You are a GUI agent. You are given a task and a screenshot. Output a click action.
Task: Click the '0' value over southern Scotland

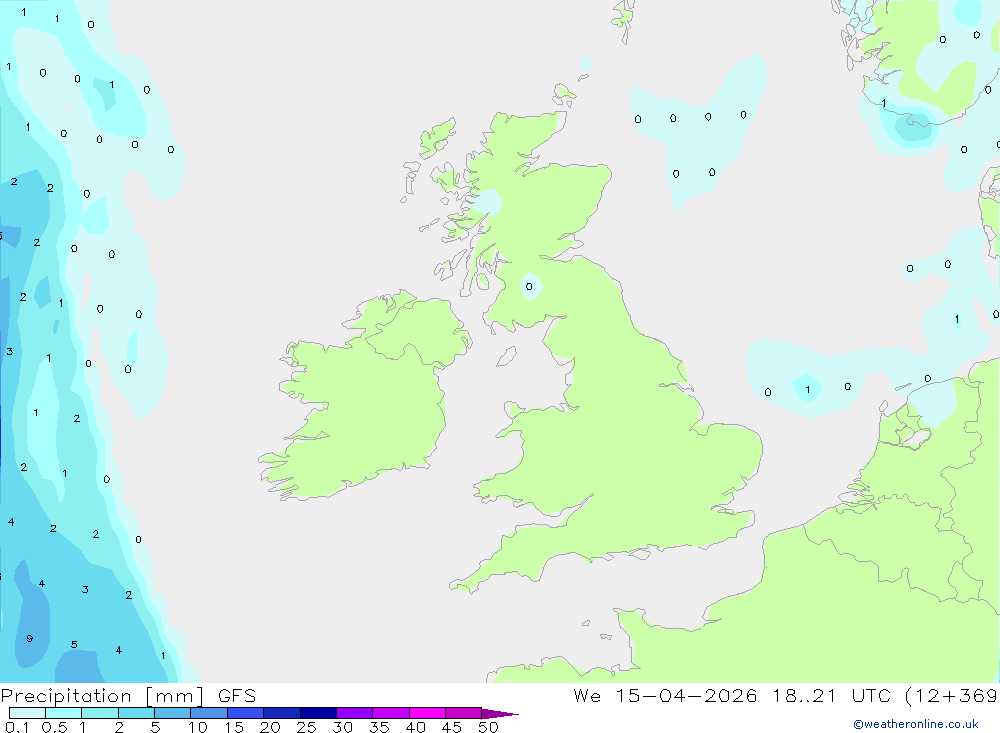point(529,286)
